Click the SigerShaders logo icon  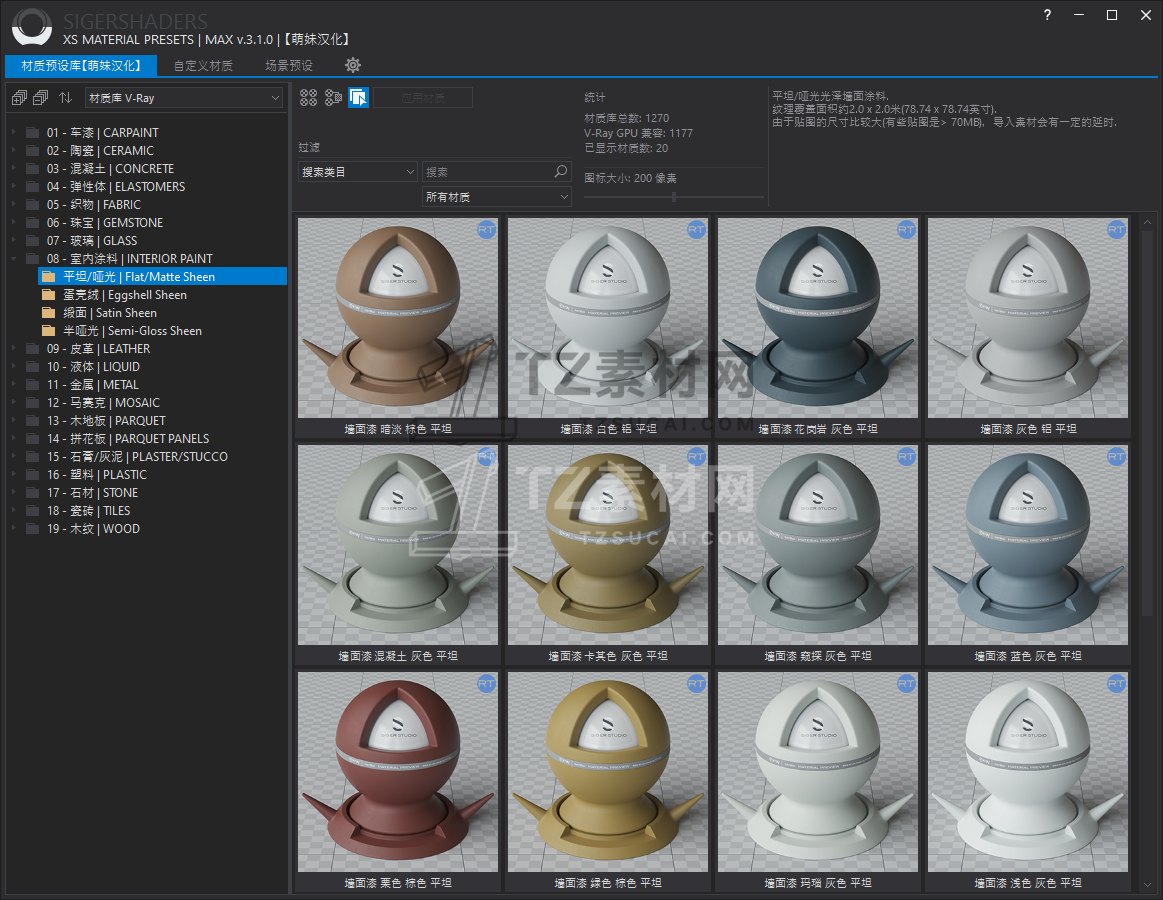pyautogui.click(x=32, y=27)
